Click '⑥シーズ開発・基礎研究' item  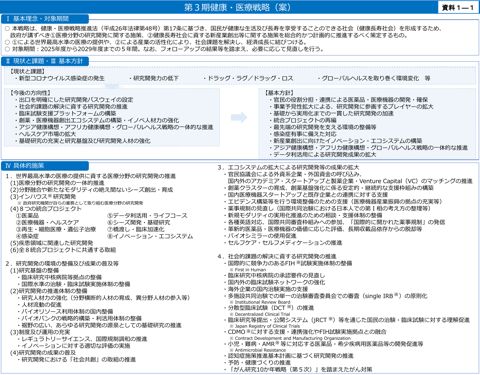pyautogui.click(x=139, y=223)
